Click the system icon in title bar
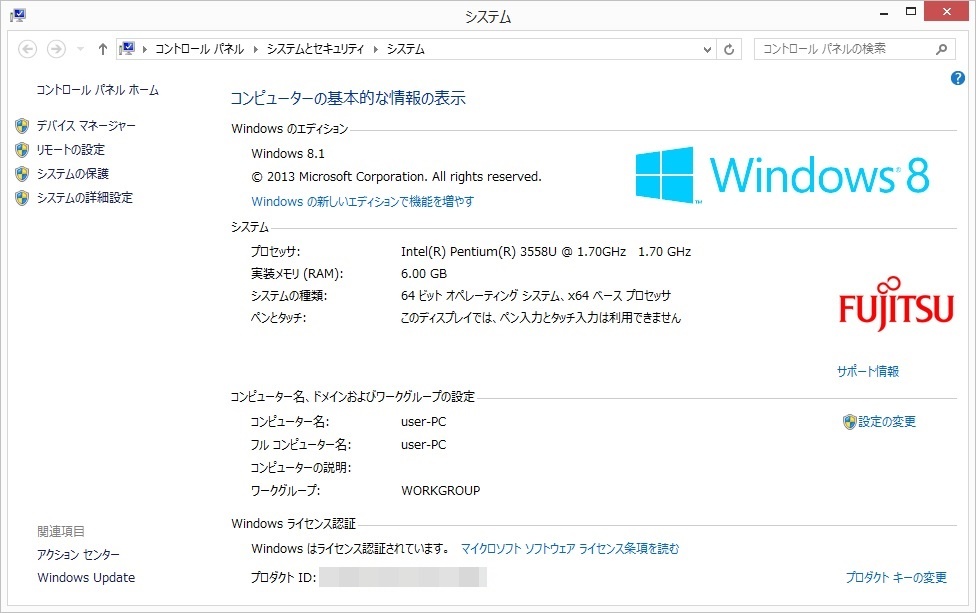The image size is (976, 613). (x=18, y=15)
